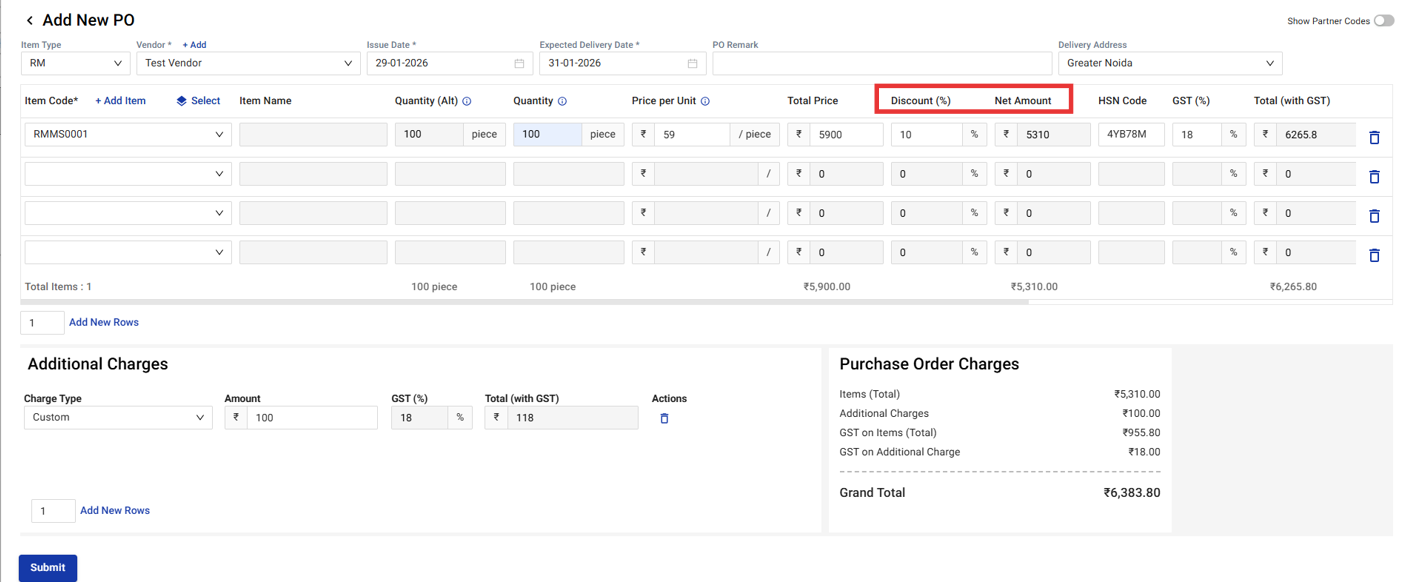
Task: Show info about Quantity (Alt)
Action: pos(467,101)
